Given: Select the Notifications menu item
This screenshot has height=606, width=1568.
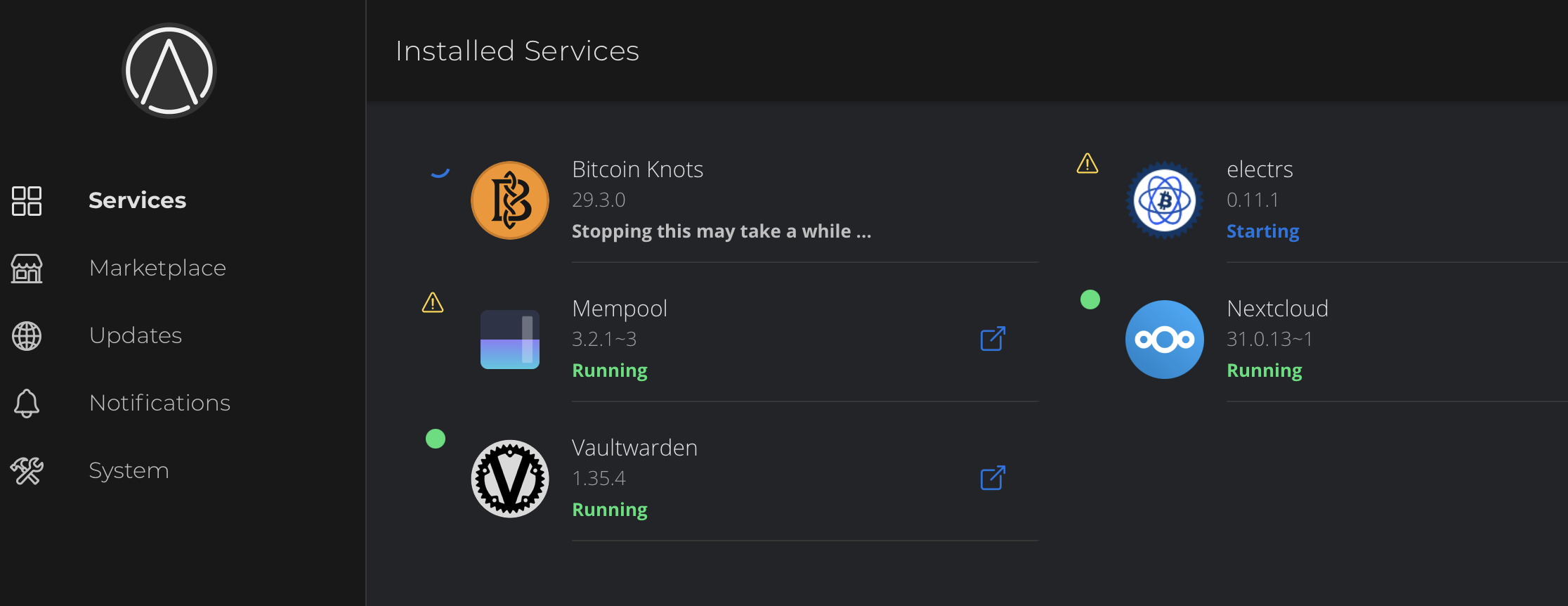Looking at the screenshot, I should click(x=160, y=403).
